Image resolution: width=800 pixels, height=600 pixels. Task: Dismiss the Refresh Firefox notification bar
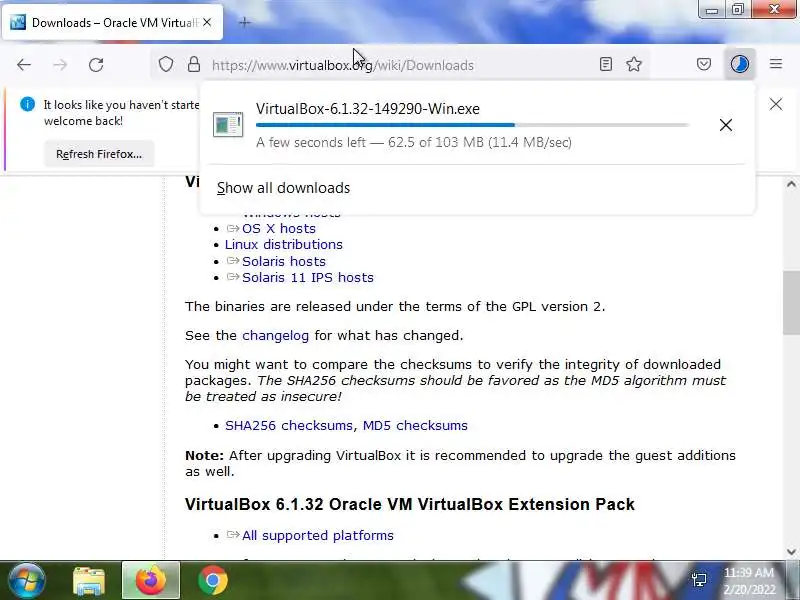pyautogui.click(x=776, y=104)
